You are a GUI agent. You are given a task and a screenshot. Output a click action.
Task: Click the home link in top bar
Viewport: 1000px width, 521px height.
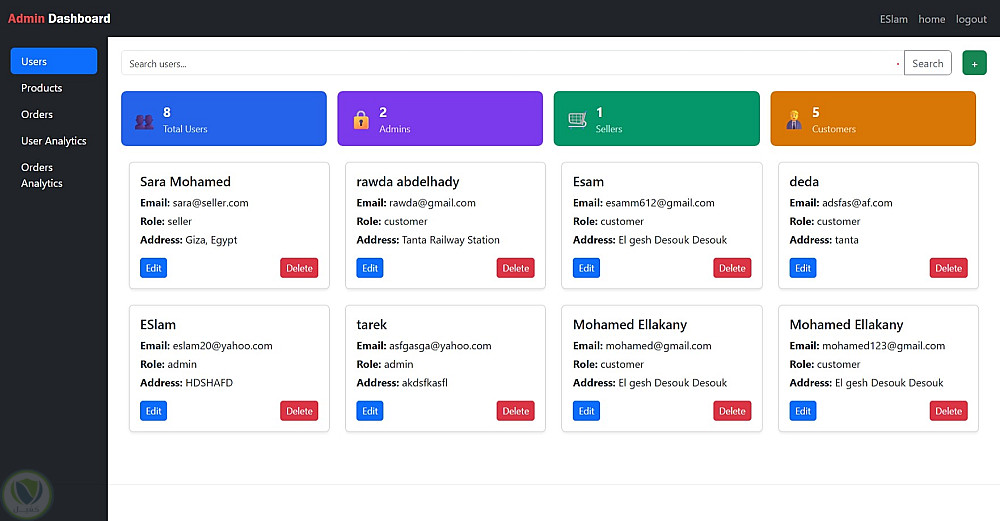931,19
